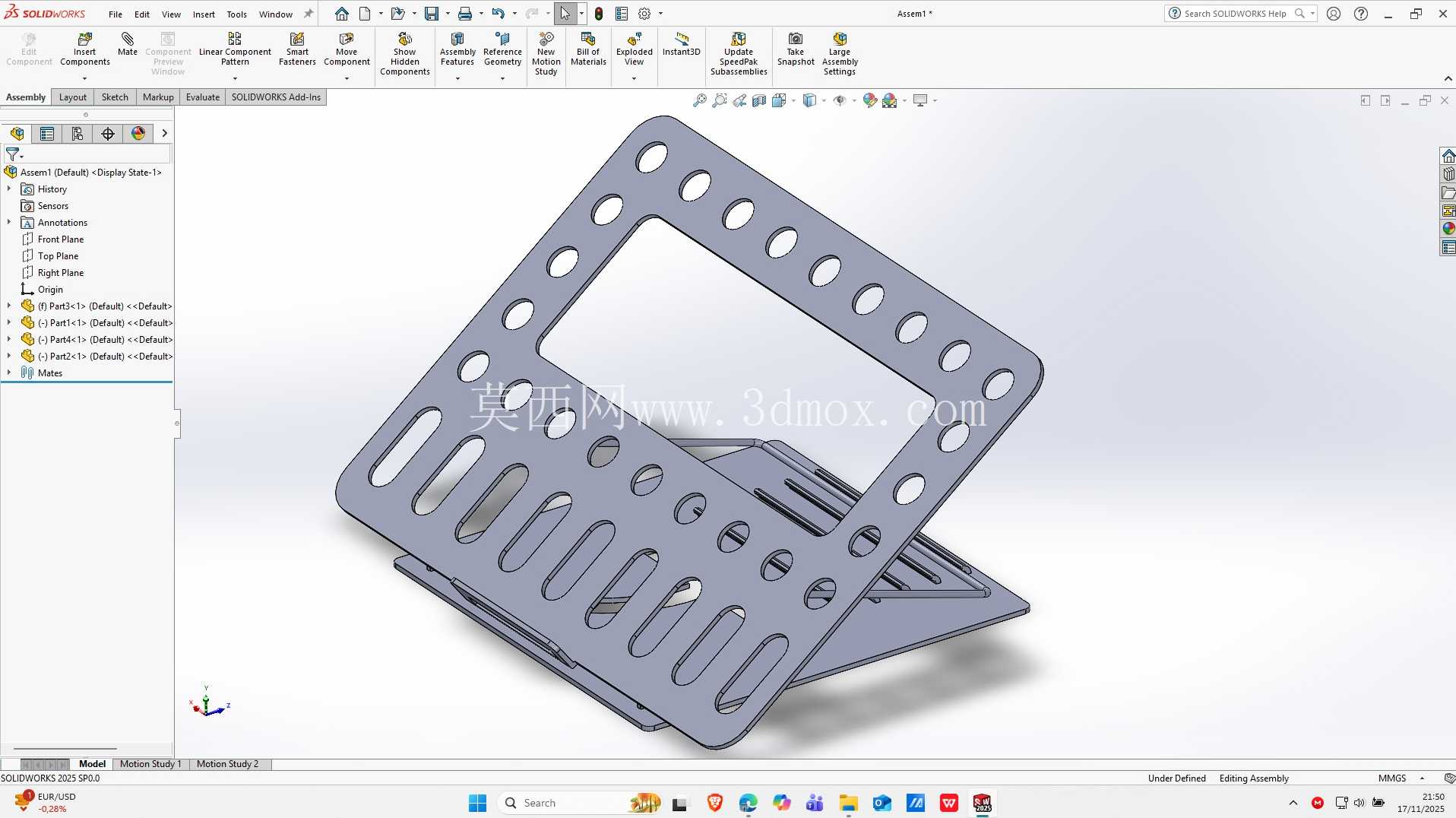Click the Insert Components tool
Viewport: 1456px width, 818px height.
85,49
